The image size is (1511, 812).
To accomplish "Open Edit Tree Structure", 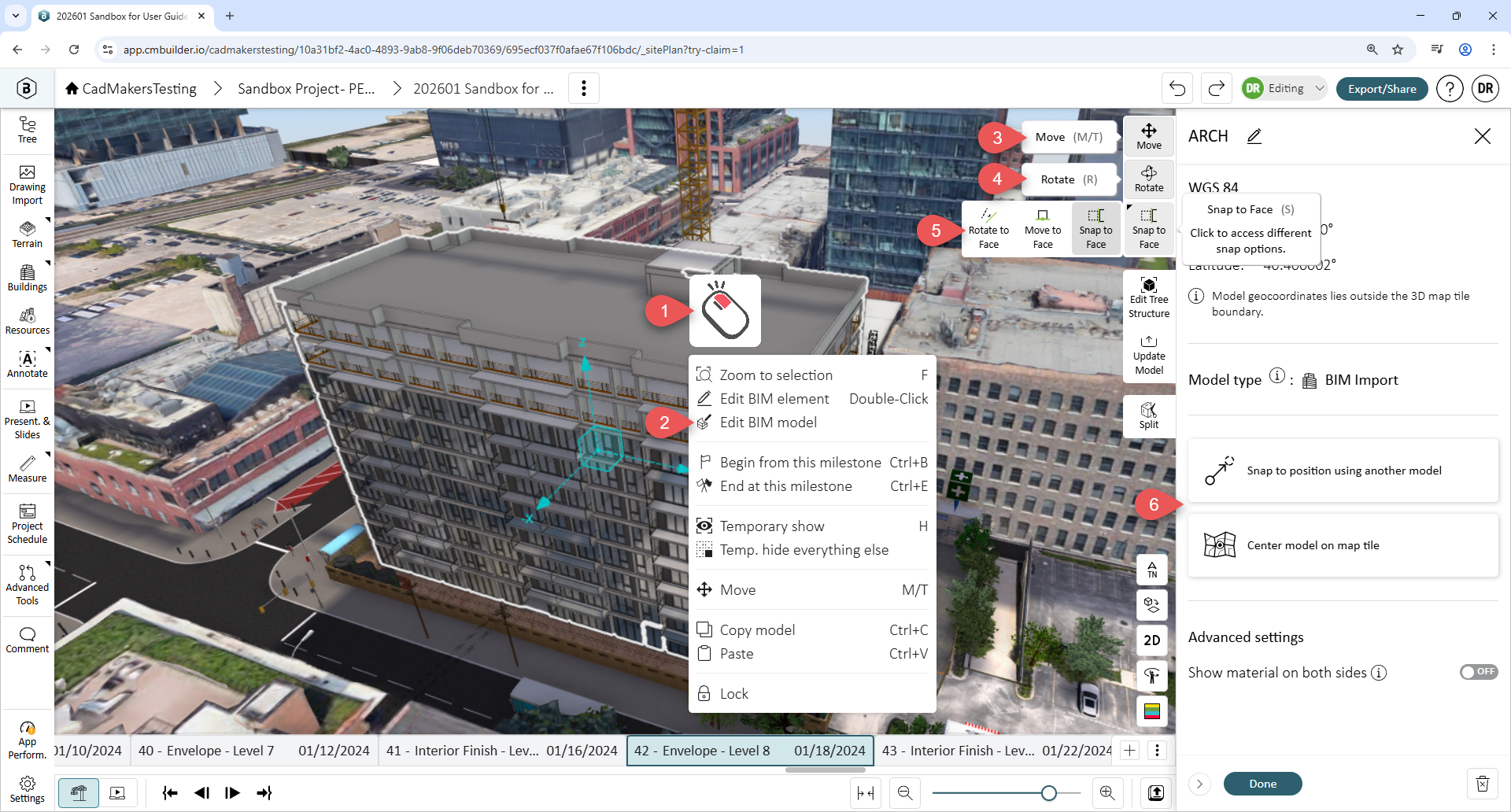I will click(1149, 296).
